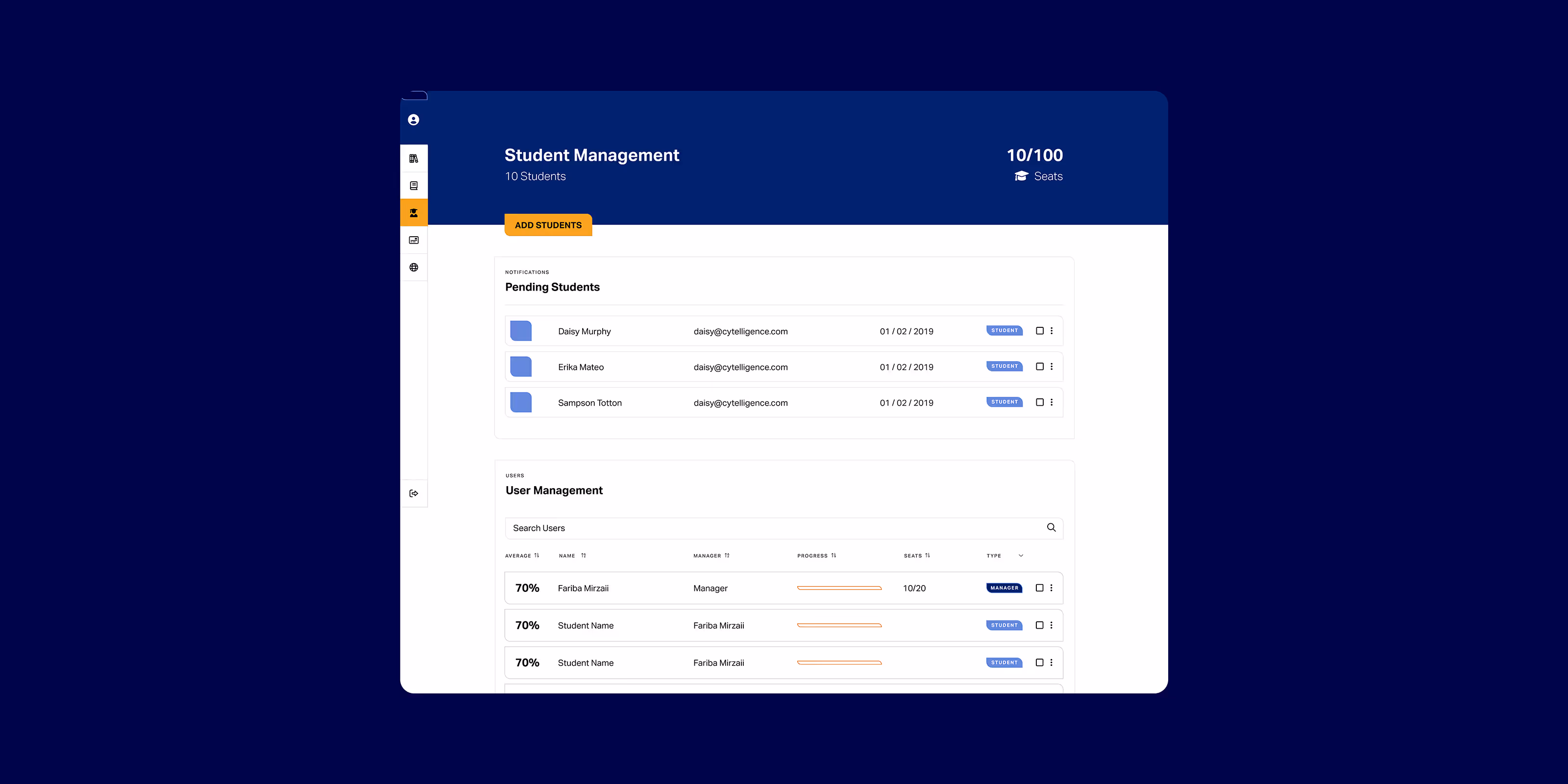Screen dimensions: 1568x784
Task: Click Daisy Murphy's email address
Action: (x=740, y=332)
